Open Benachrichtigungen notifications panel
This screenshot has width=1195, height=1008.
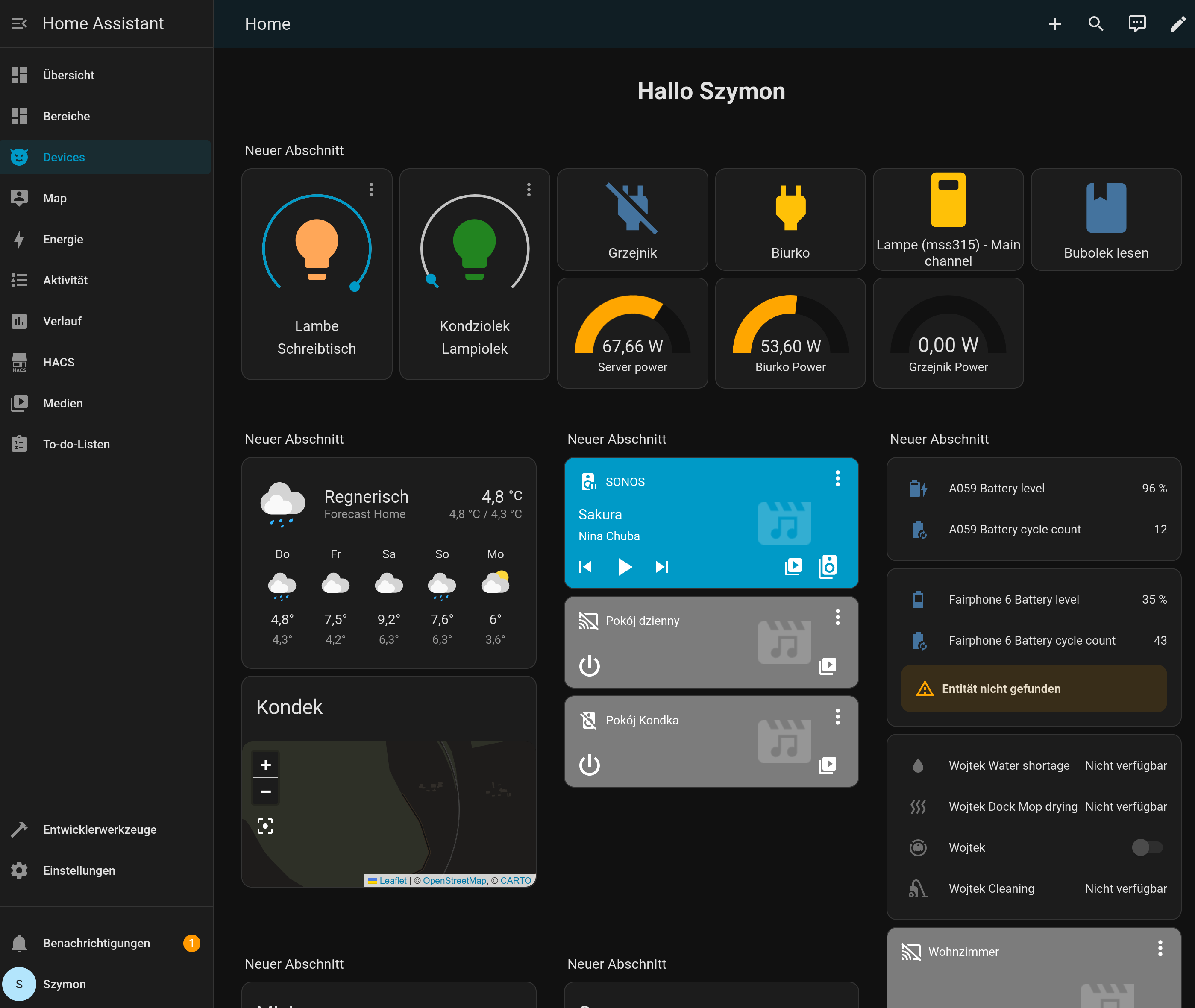[x=96, y=943]
